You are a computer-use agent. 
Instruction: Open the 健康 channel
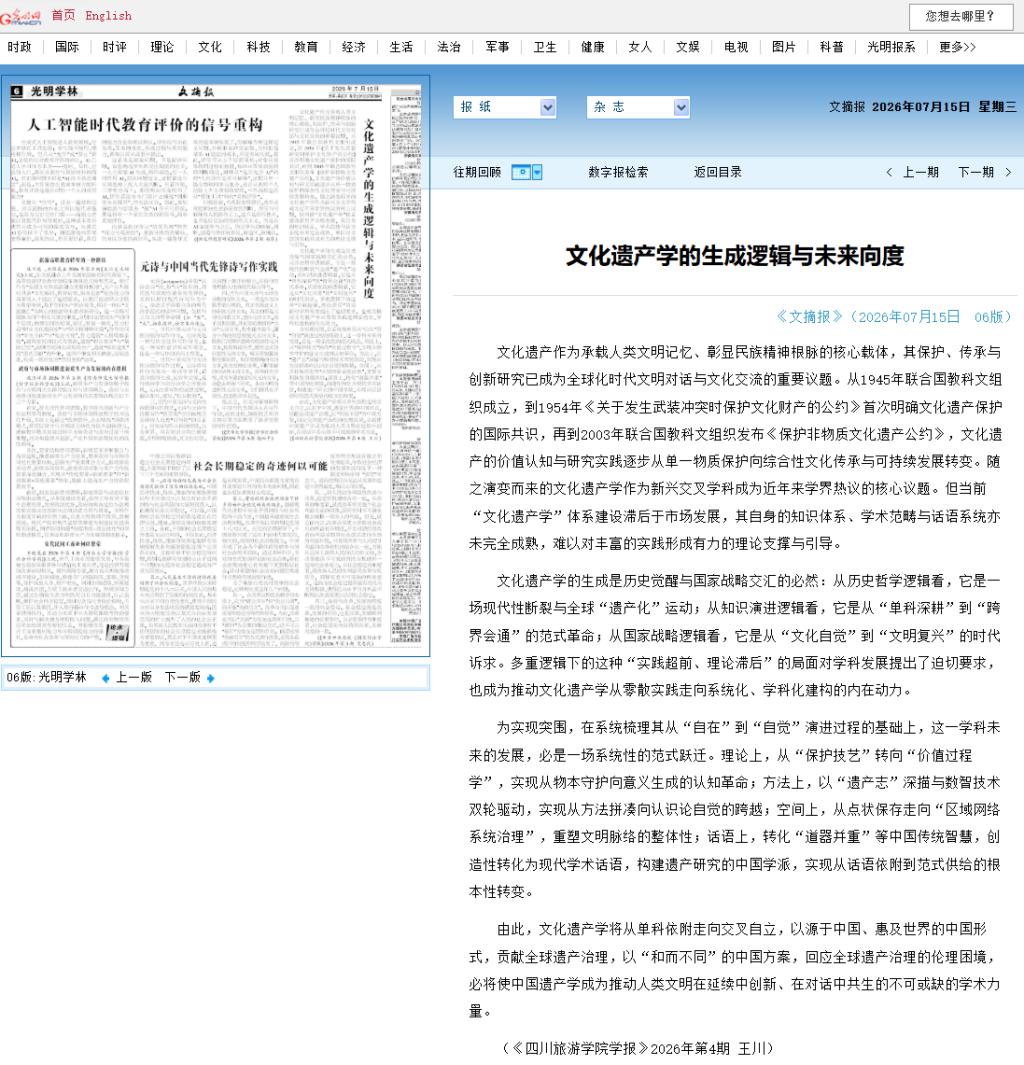pos(593,47)
